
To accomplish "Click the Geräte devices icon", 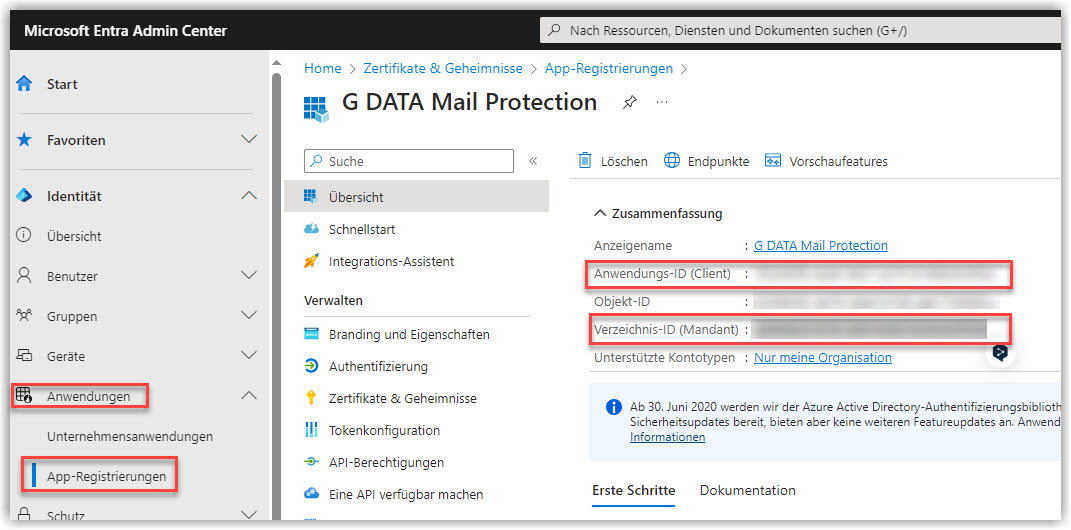I will tap(24, 356).
